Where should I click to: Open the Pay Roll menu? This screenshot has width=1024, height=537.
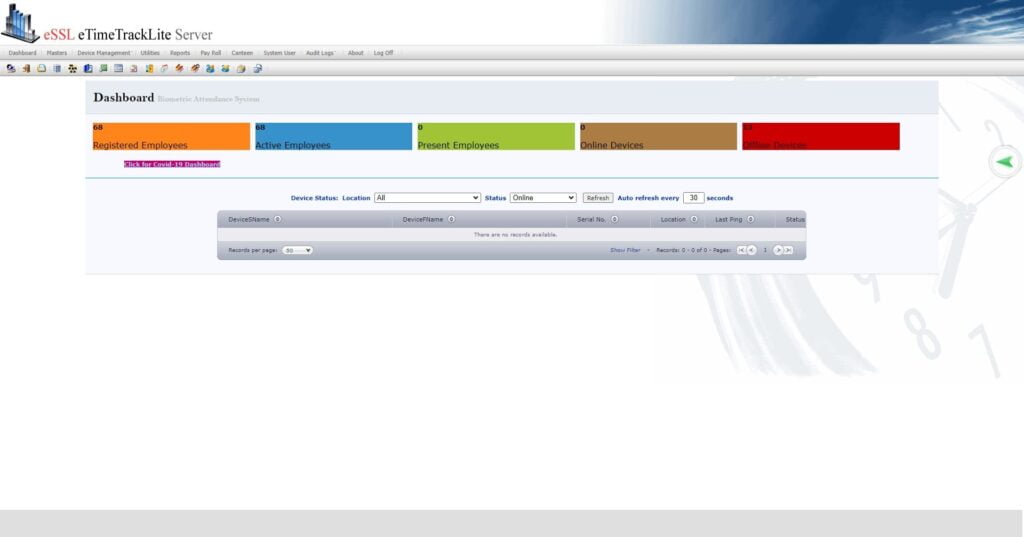click(210, 53)
